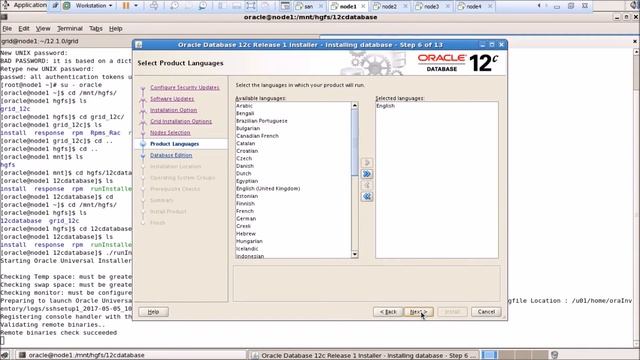Select English in selected languages list

(437, 106)
